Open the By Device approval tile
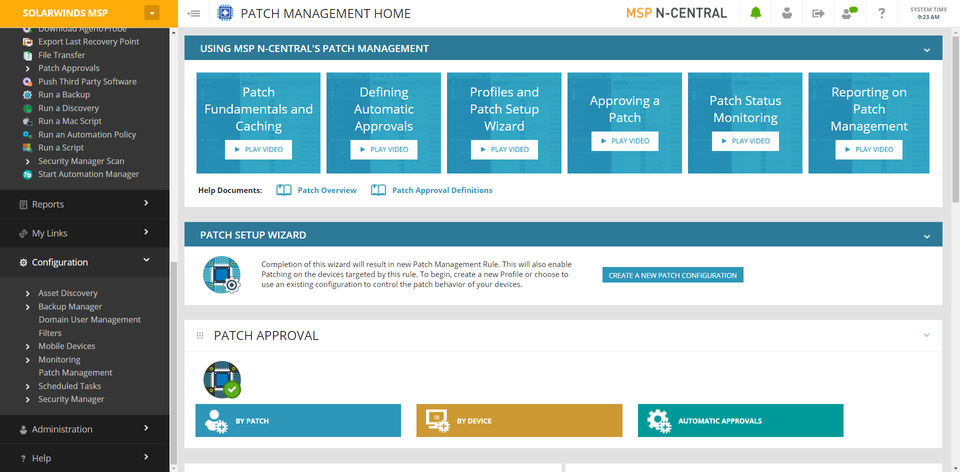This screenshot has height=472, width=960. click(519, 421)
